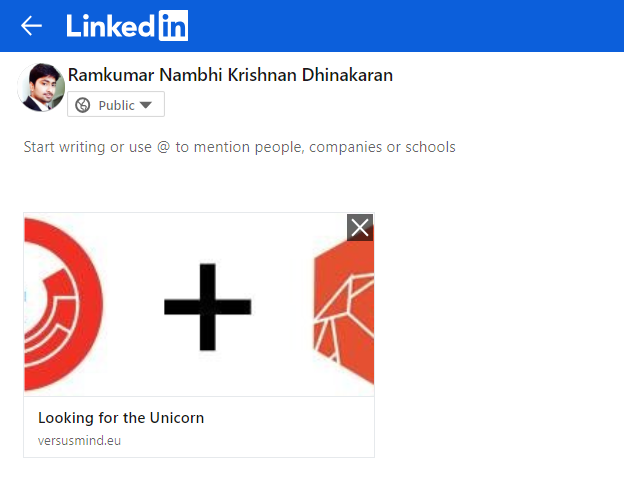The height and width of the screenshot is (498, 624).
Task: Click white space right of link card
Action: click(x=497, y=334)
